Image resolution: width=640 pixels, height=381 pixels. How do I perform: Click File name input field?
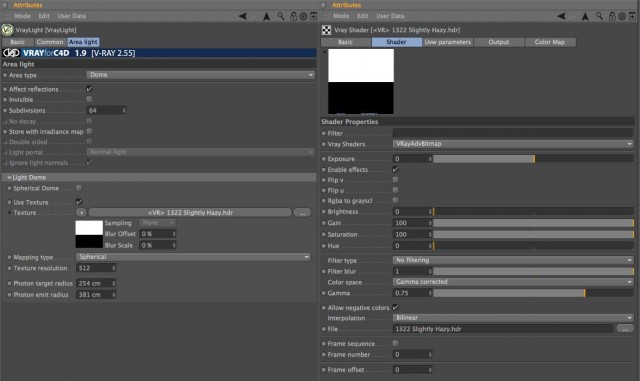503,329
